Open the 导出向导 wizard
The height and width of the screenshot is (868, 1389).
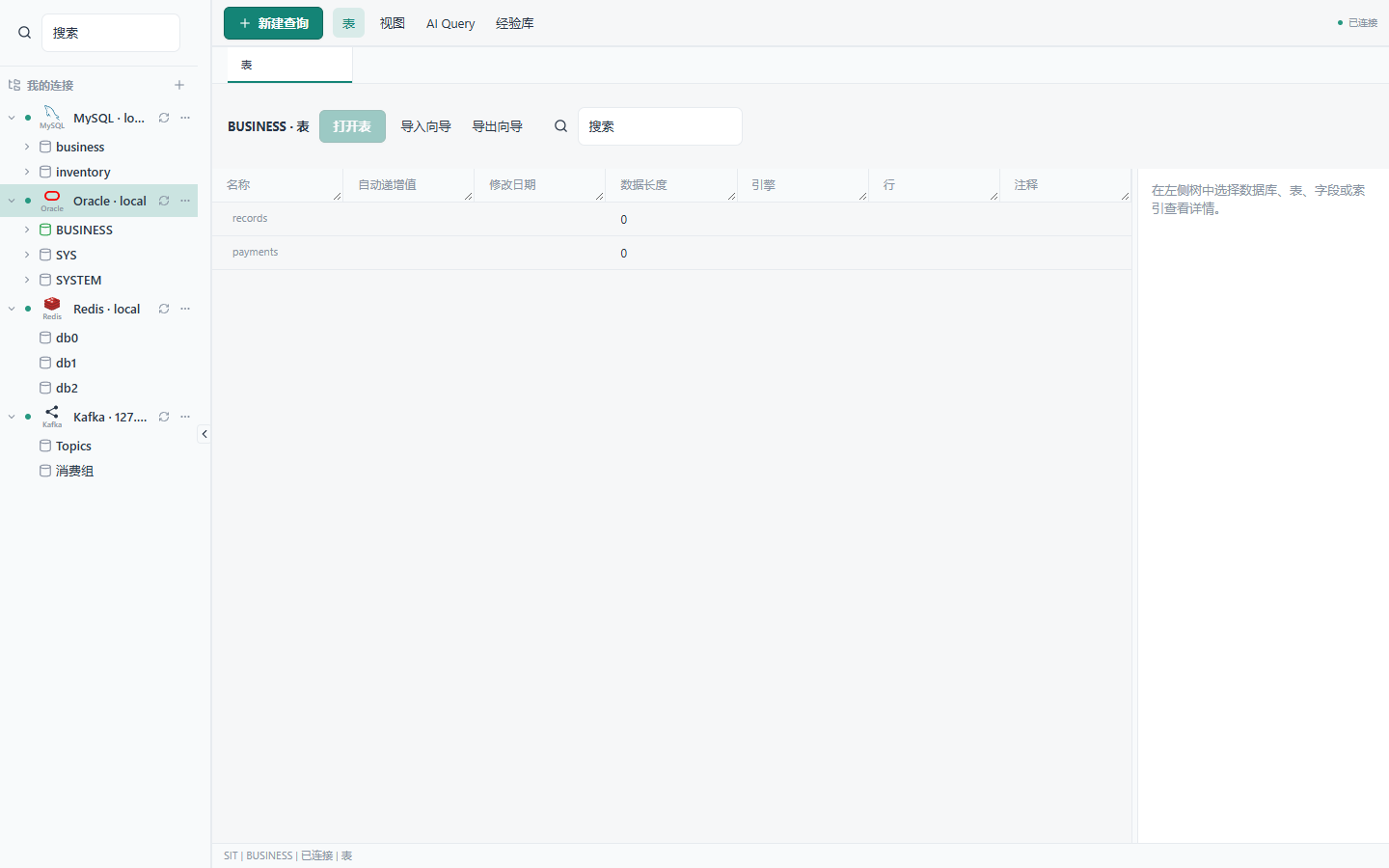pos(498,126)
